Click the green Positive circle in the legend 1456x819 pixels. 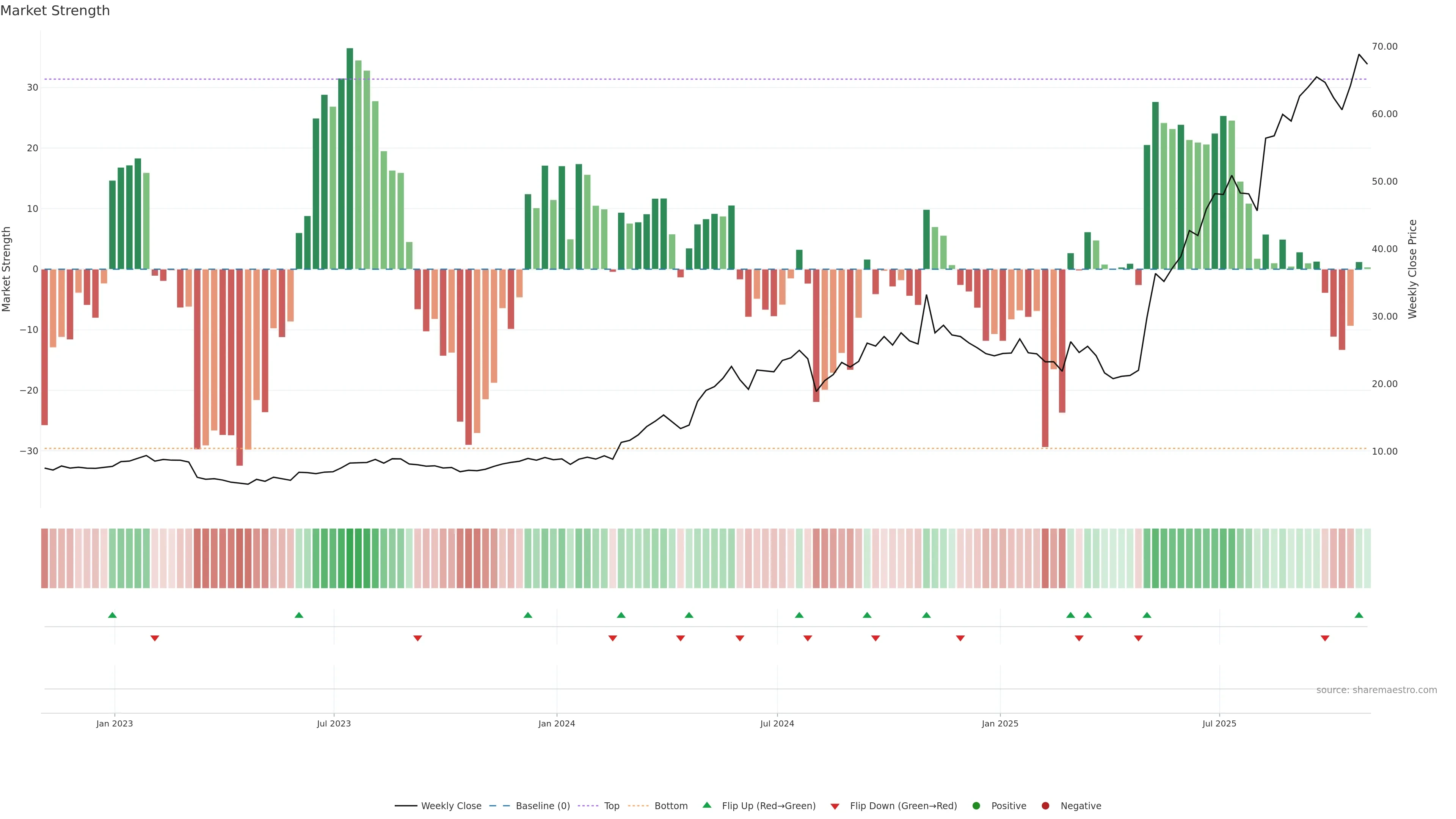pos(976,806)
